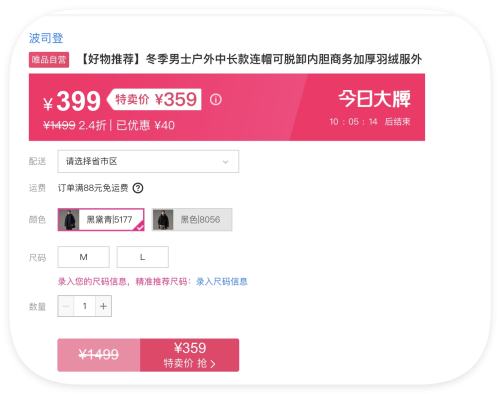
Task: Click the info icon beside 特卖价 ¥359
Action: (x=215, y=99)
